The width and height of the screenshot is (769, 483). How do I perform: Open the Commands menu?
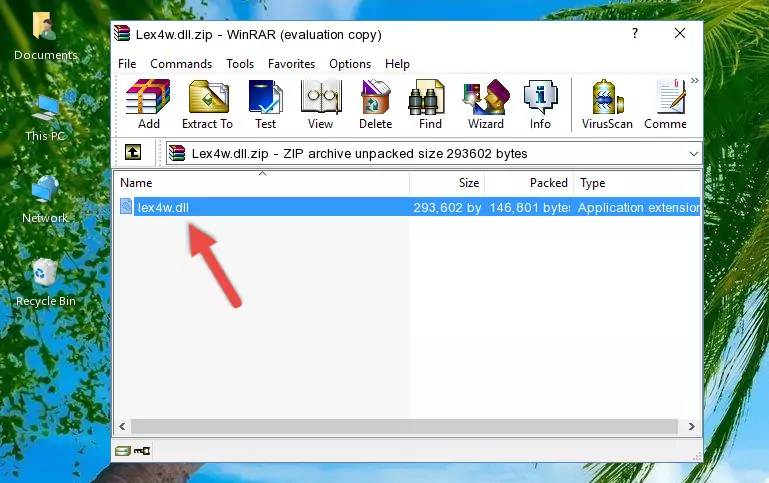pyautogui.click(x=181, y=64)
